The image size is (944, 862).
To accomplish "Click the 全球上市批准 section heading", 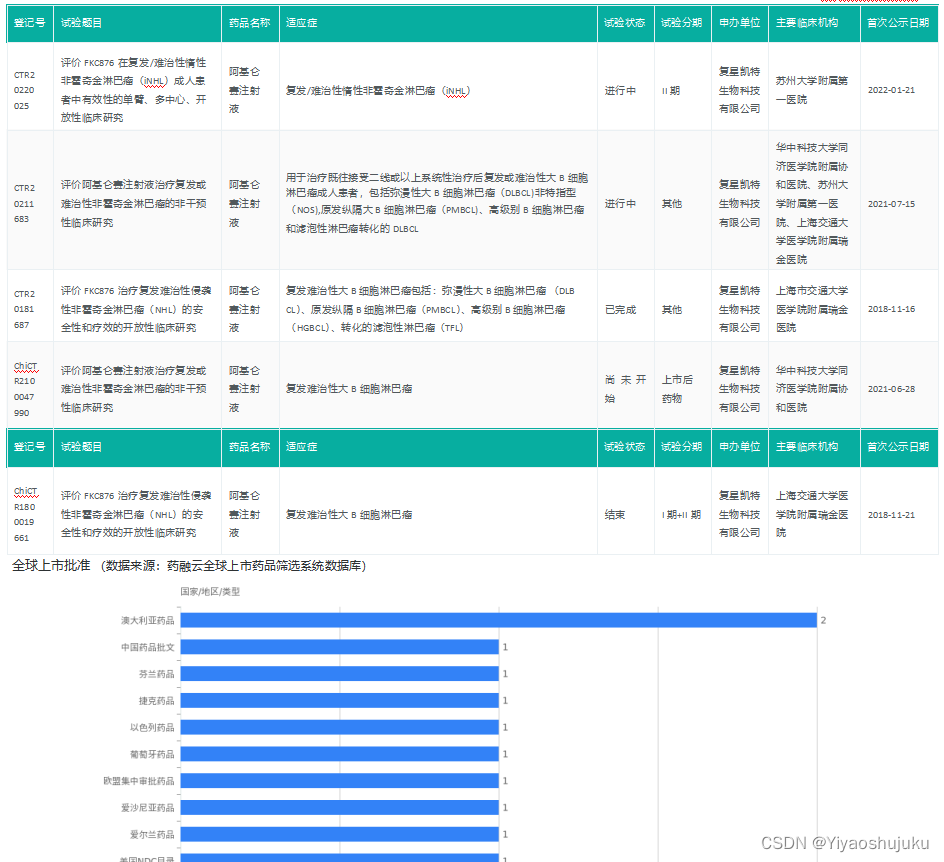I will coord(51,565).
